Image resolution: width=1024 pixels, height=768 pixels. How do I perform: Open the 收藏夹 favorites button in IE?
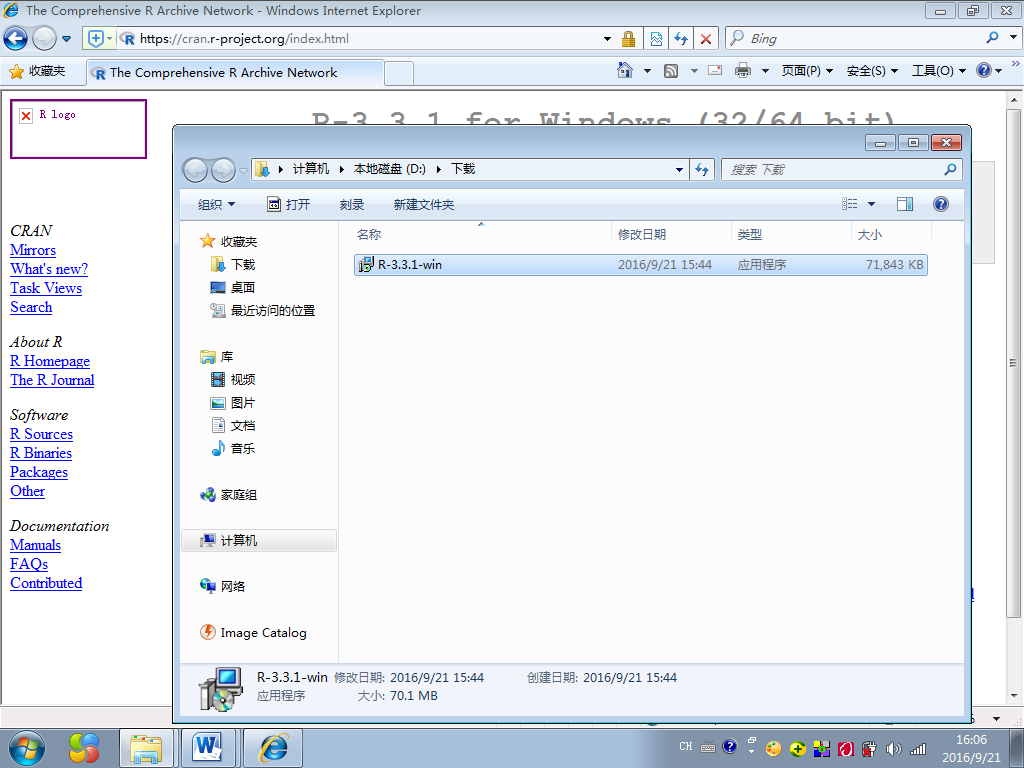pos(38,71)
